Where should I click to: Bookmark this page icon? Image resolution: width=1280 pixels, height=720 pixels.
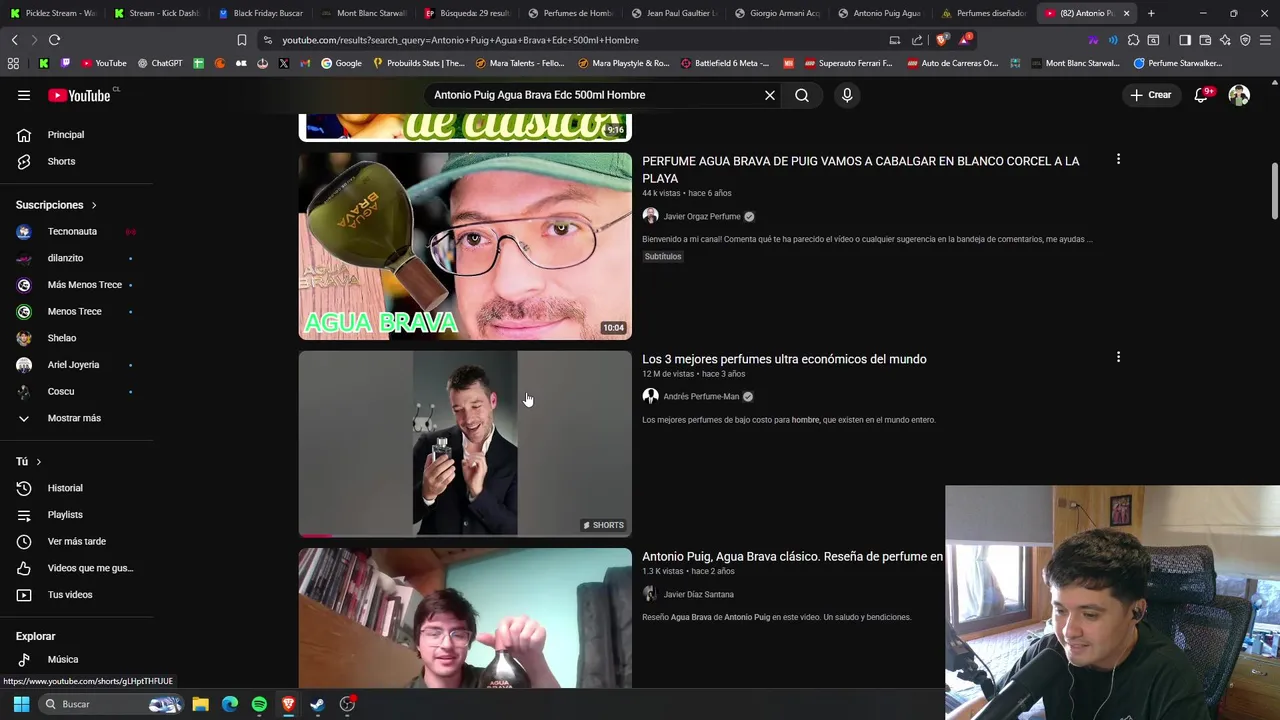pos(241,40)
